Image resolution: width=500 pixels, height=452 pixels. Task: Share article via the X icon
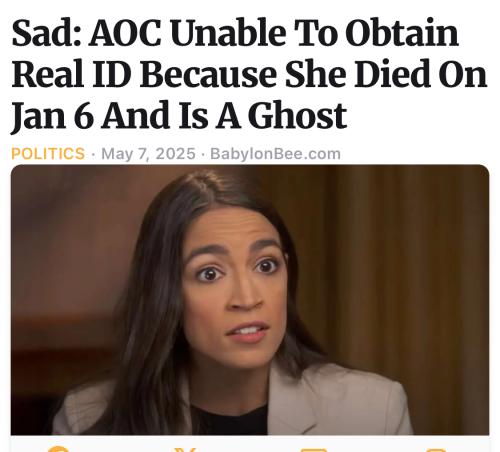(x=186, y=450)
